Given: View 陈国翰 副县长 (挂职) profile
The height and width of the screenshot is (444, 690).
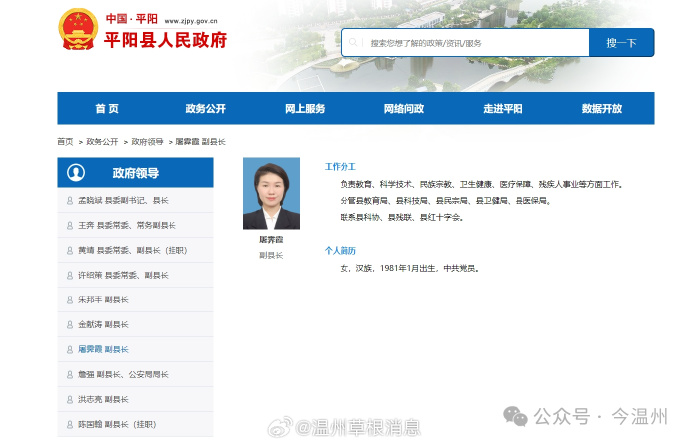Looking at the screenshot, I should (x=118, y=424).
